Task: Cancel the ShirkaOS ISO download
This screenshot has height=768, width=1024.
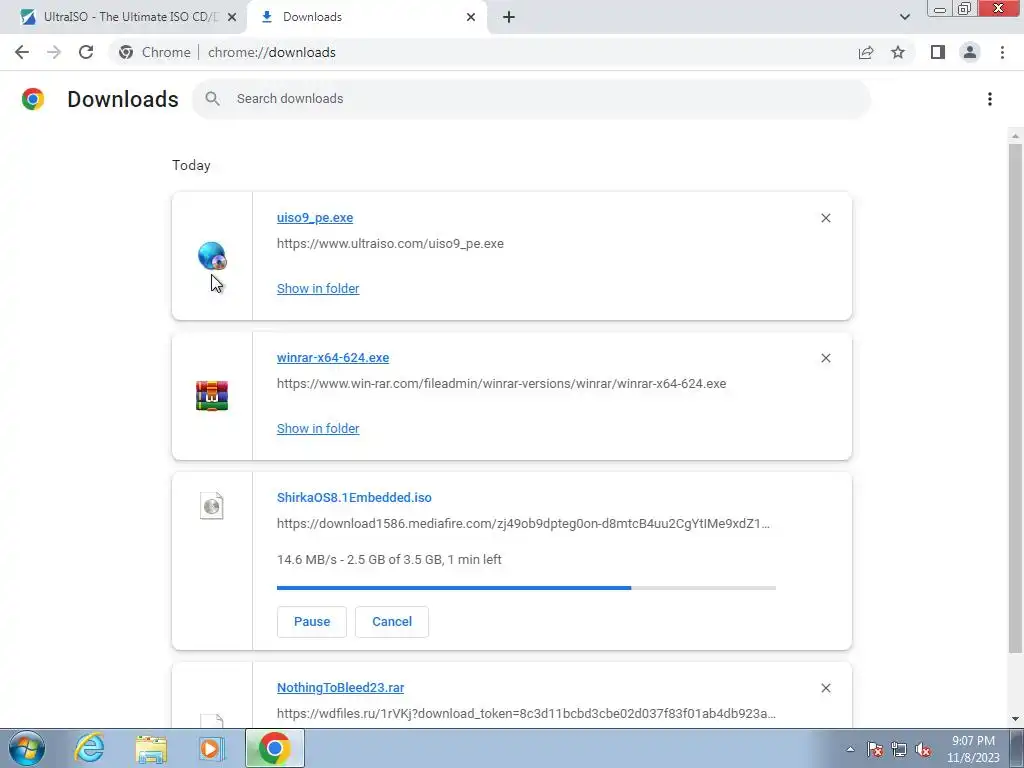Action: click(x=392, y=622)
